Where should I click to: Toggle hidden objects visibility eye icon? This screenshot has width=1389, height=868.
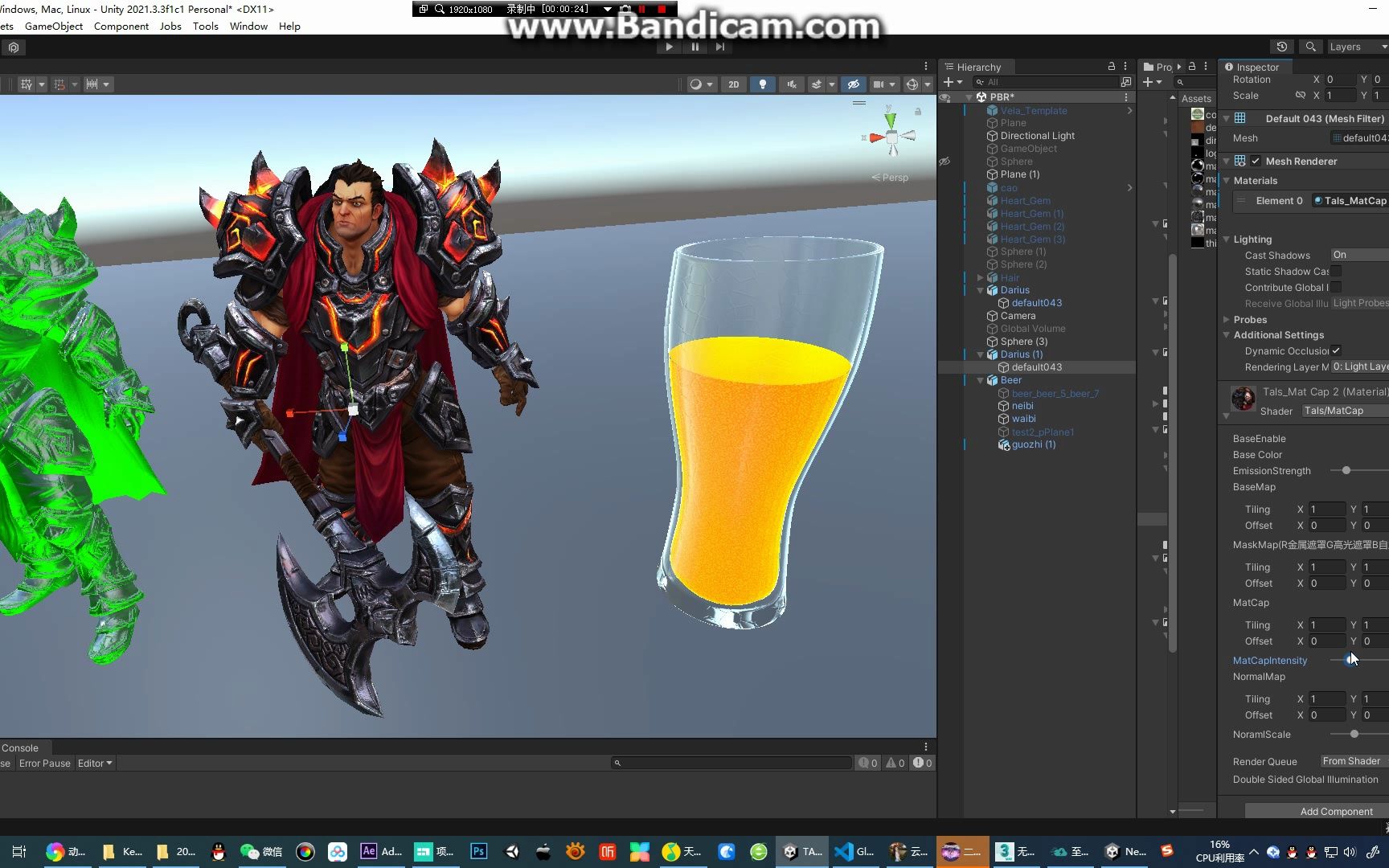click(854, 84)
